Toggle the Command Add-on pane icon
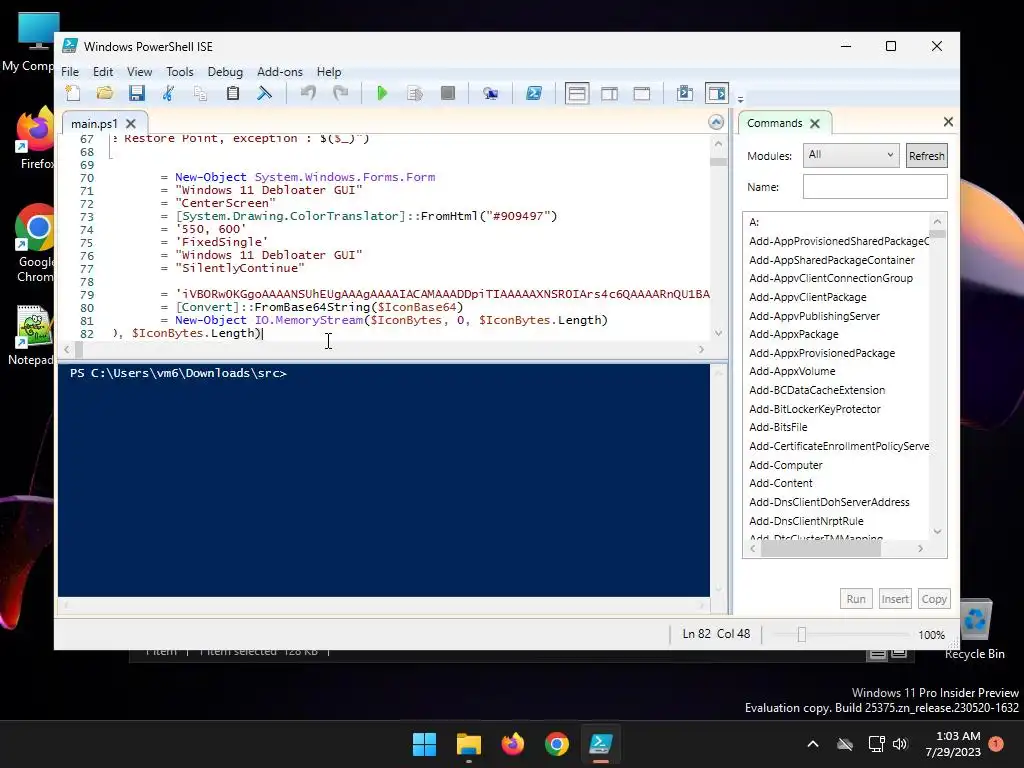The height and width of the screenshot is (768, 1024). [717, 93]
